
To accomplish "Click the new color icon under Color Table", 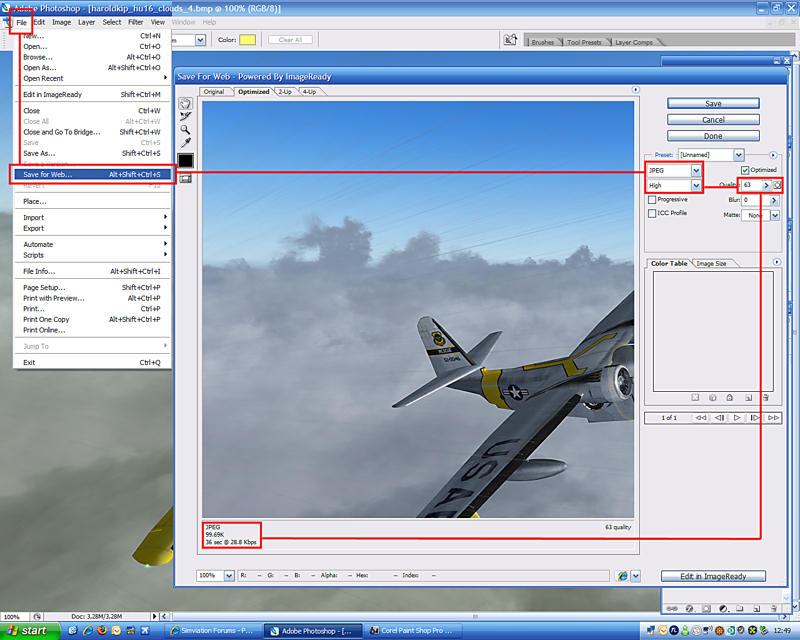I will [746, 397].
